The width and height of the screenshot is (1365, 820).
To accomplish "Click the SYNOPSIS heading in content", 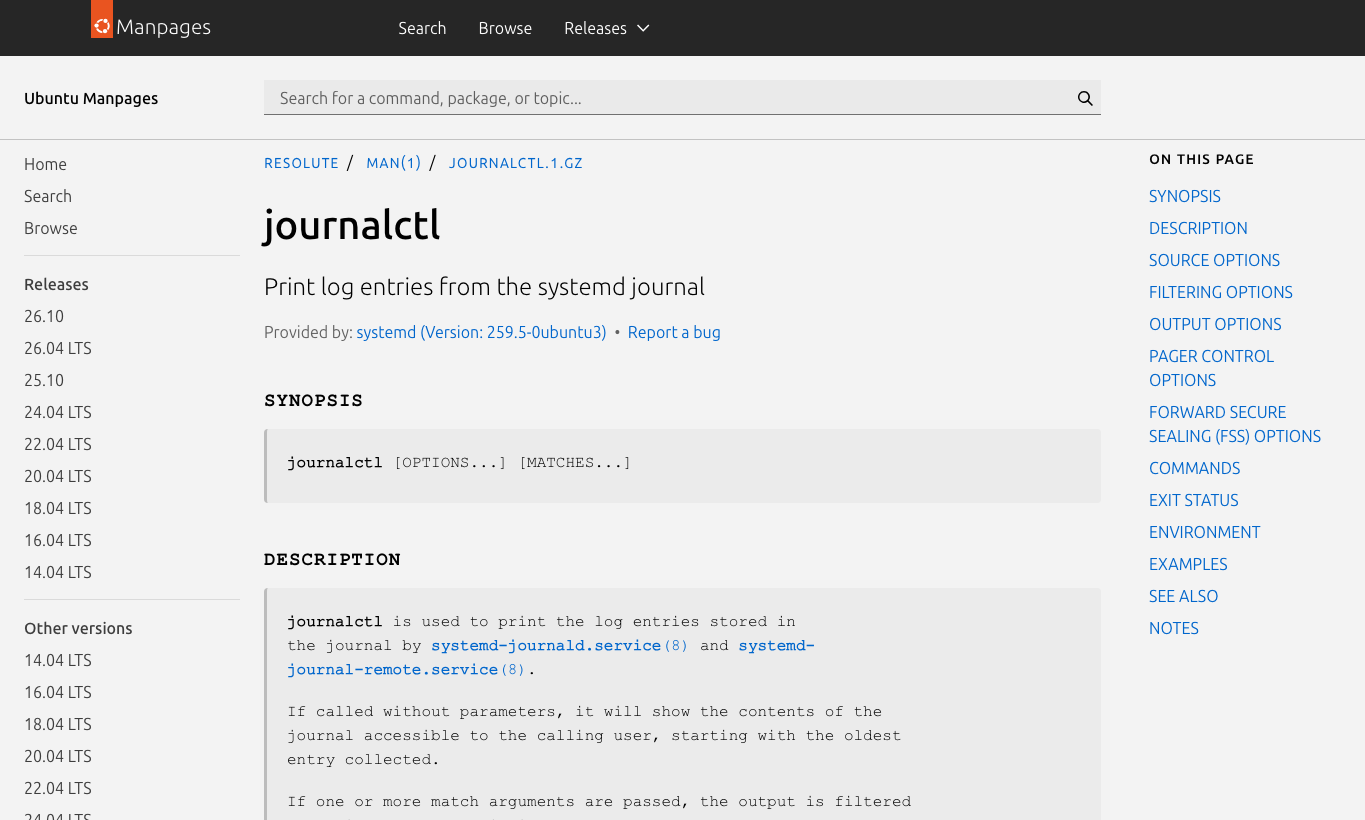I will click(314, 400).
